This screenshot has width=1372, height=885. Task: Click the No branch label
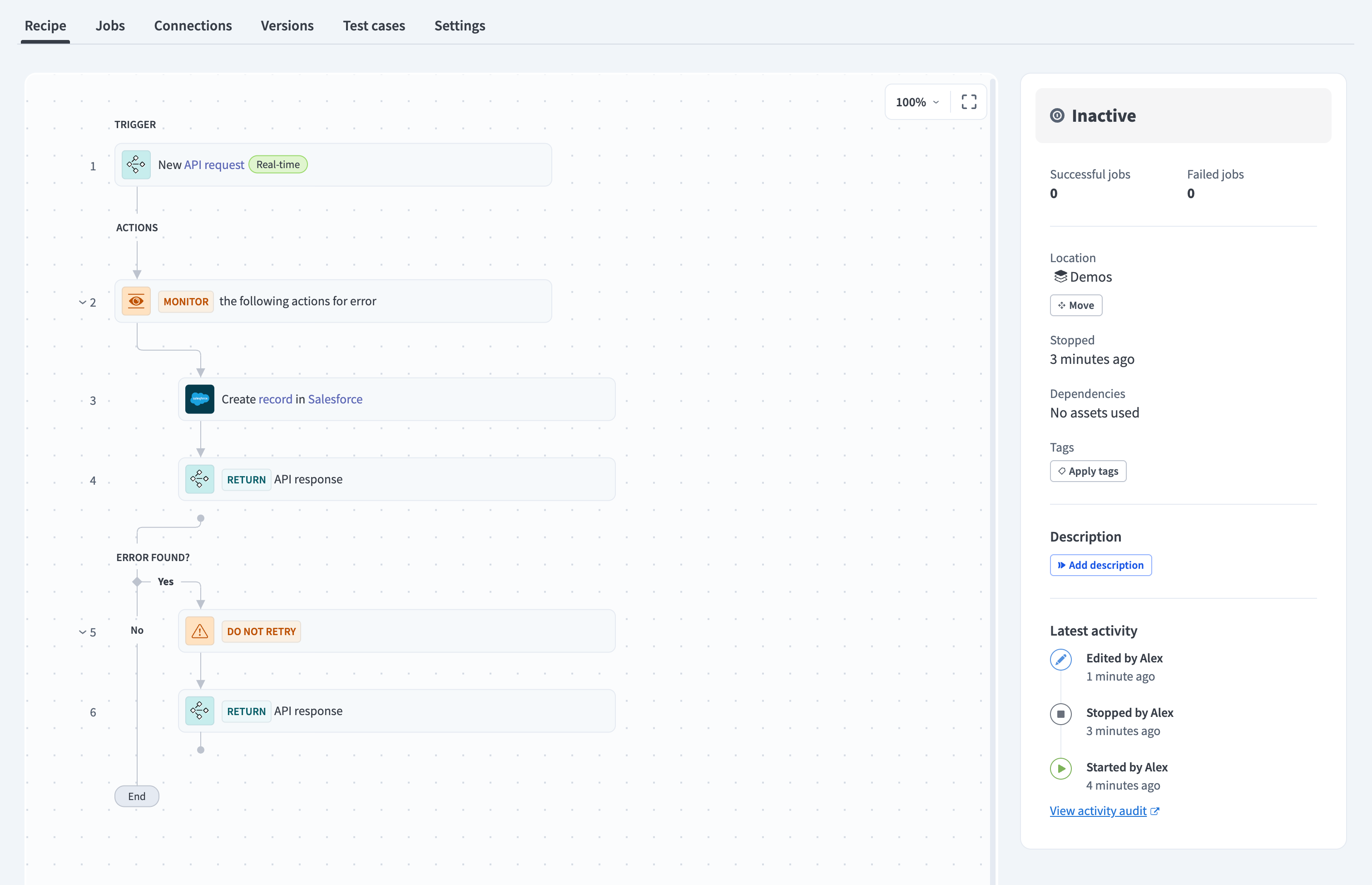[137, 631]
